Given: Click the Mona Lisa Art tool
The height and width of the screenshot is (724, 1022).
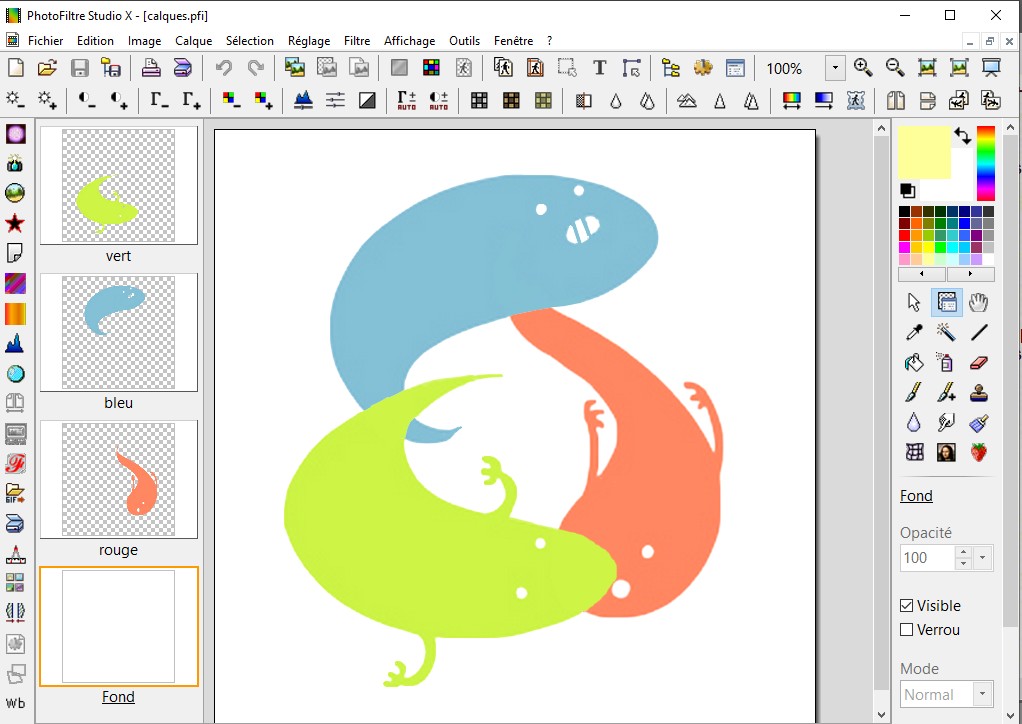Looking at the screenshot, I should point(946,452).
